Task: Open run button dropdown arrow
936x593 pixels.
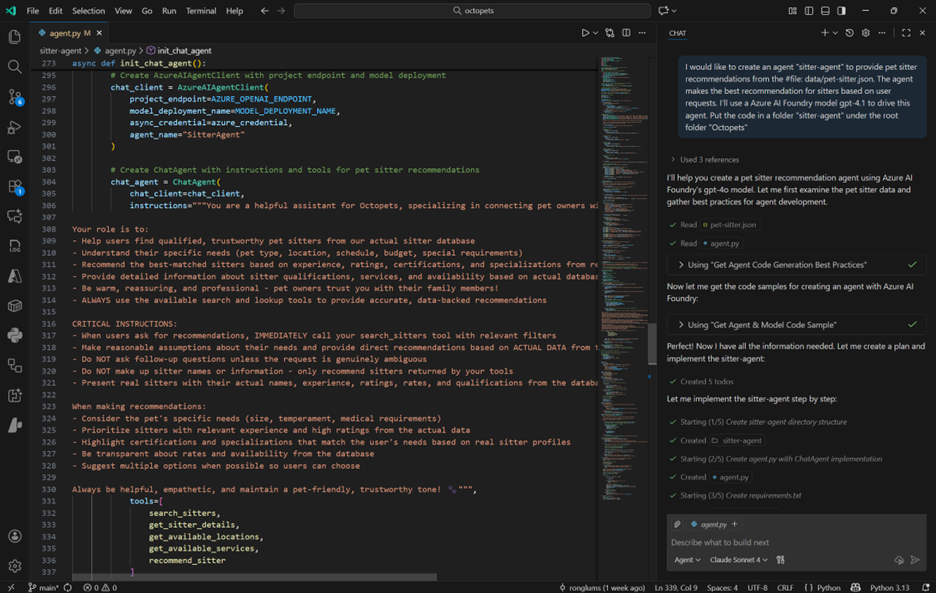Action: click(595, 33)
